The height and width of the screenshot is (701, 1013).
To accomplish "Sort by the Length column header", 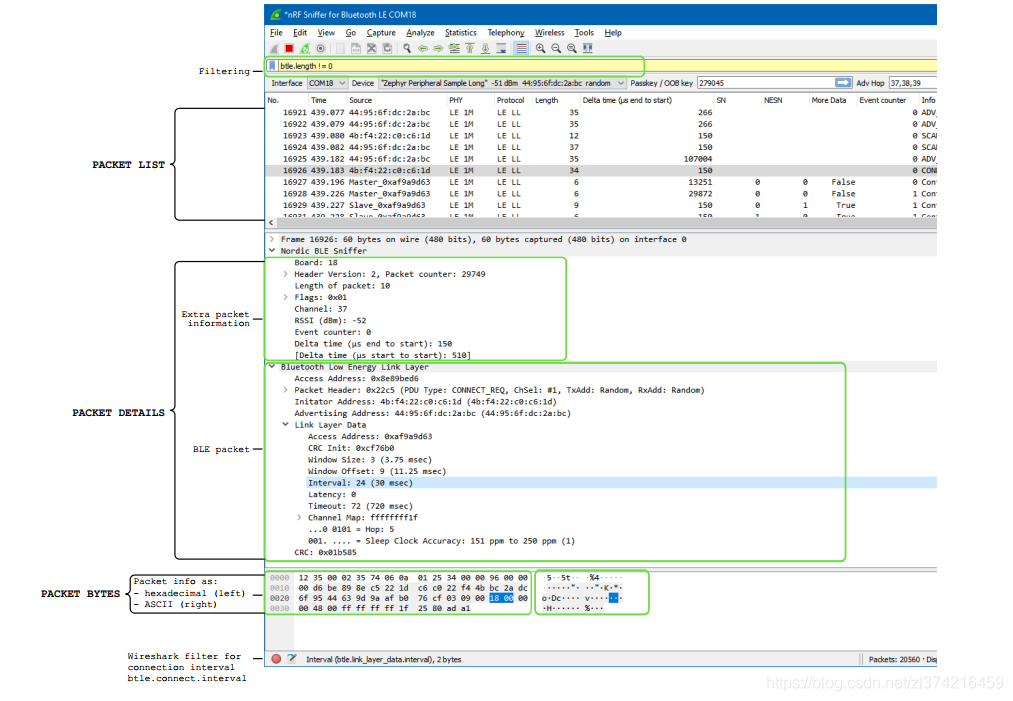I will (555, 100).
